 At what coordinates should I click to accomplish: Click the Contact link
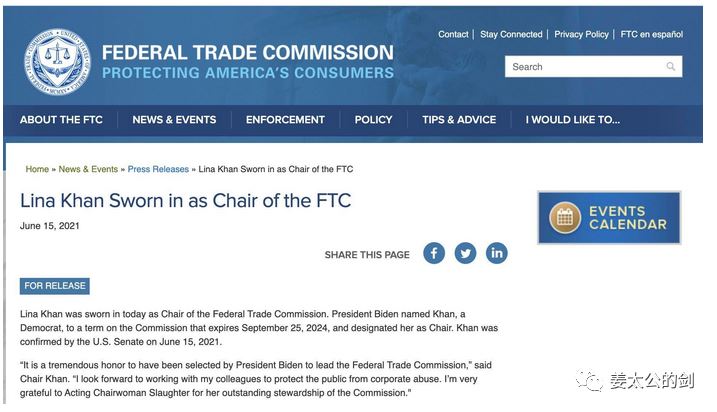[x=453, y=34]
